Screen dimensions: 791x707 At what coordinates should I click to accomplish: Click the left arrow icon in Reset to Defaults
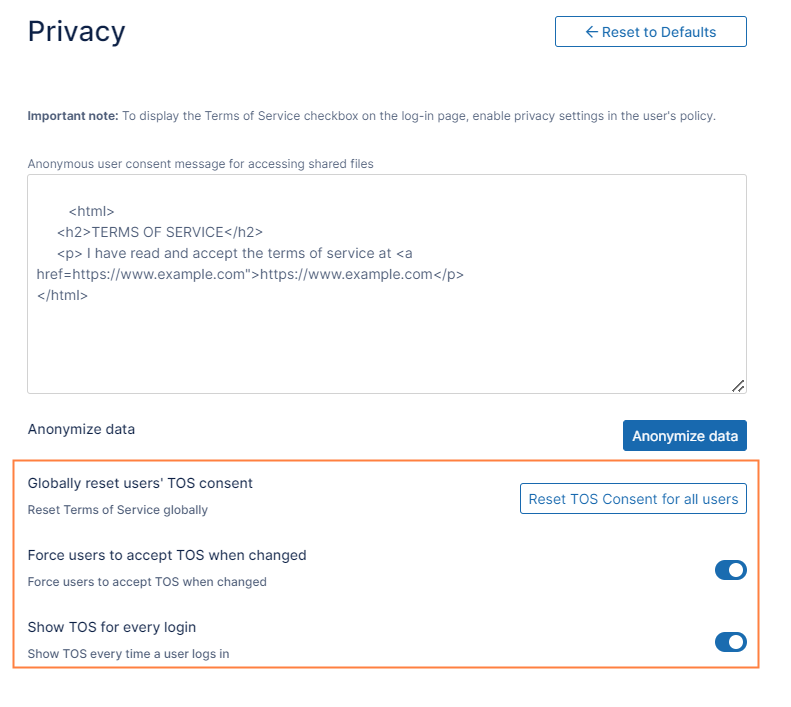click(591, 32)
